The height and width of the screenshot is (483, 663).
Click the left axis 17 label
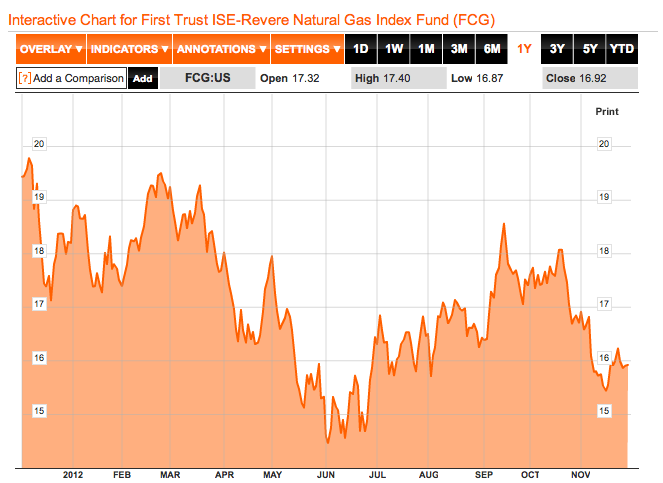39,304
